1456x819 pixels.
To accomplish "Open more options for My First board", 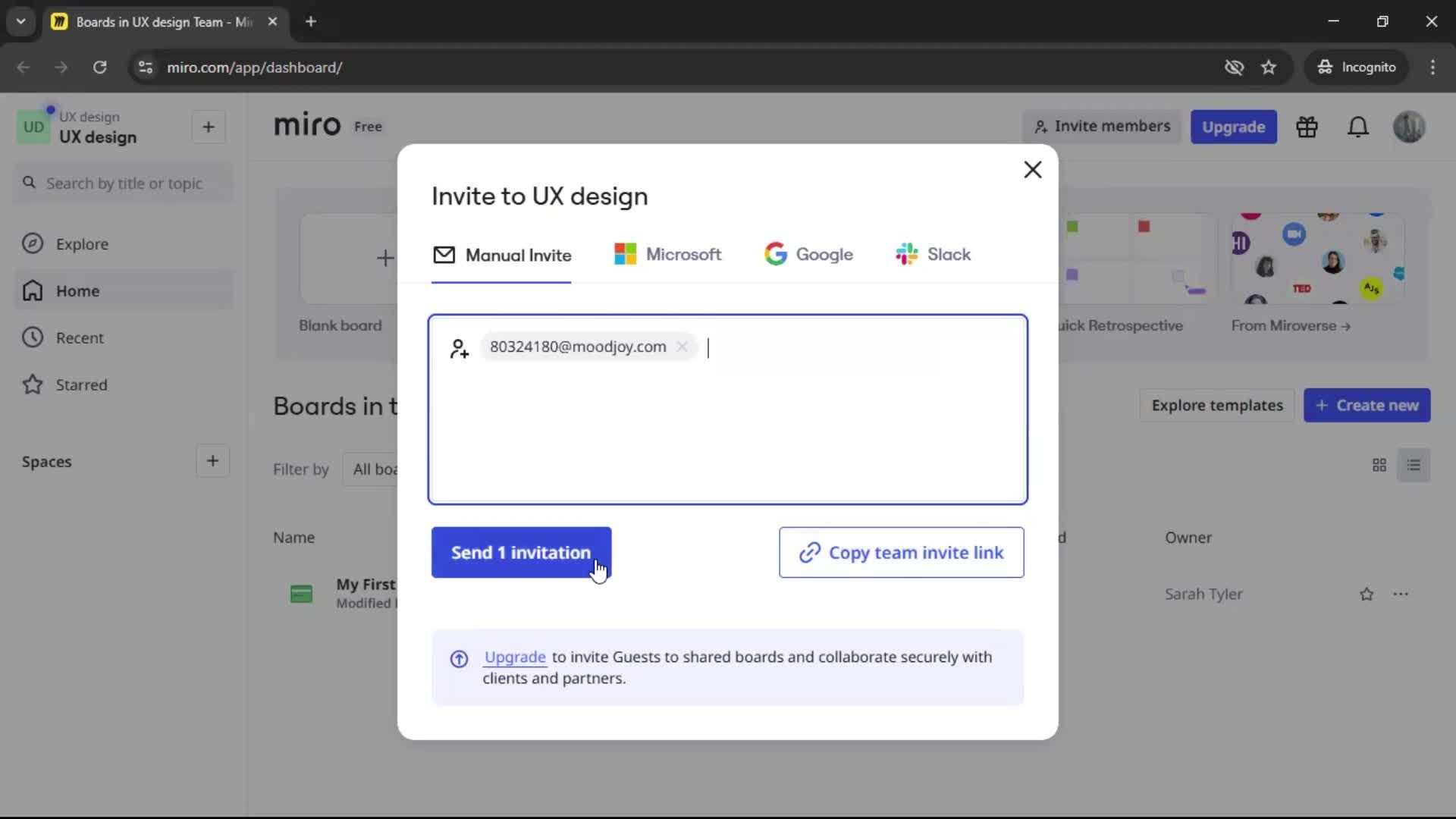I will [x=1401, y=595].
